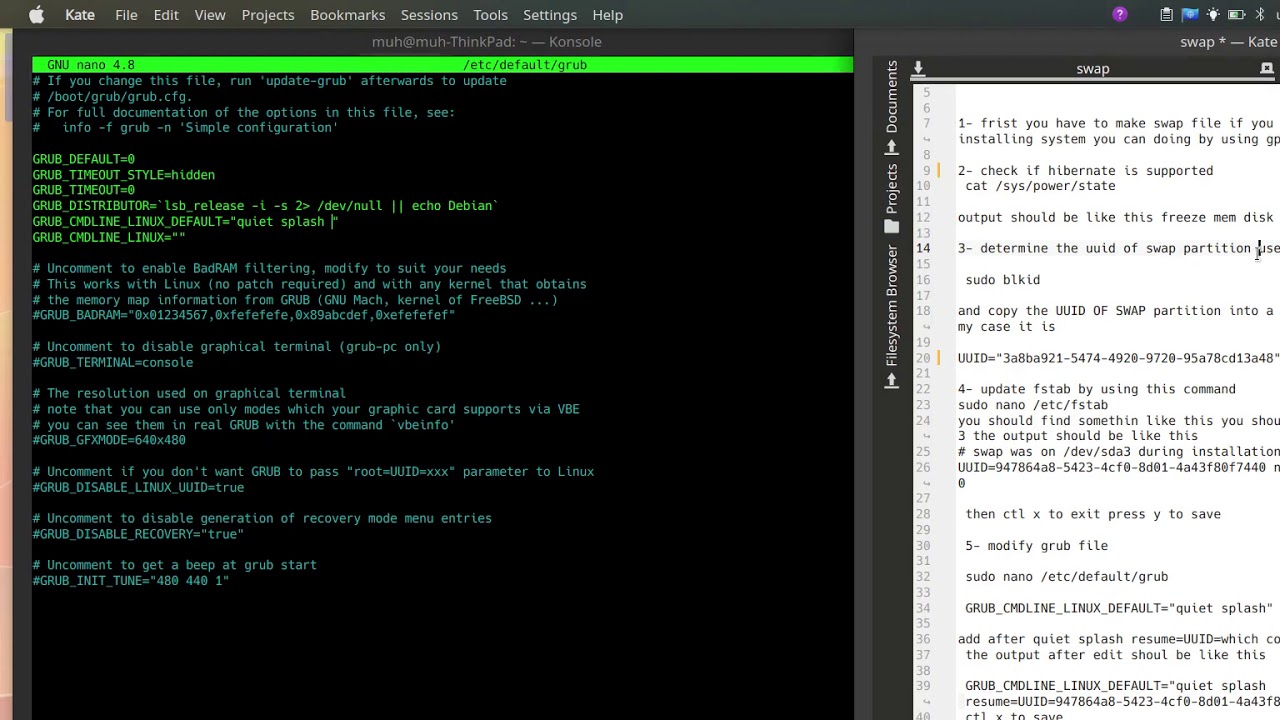Open the Filesystem Browser sidebar panel
The width and height of the screenshot is (1280, 720).
pyautogui.click(x=891, y=305)
